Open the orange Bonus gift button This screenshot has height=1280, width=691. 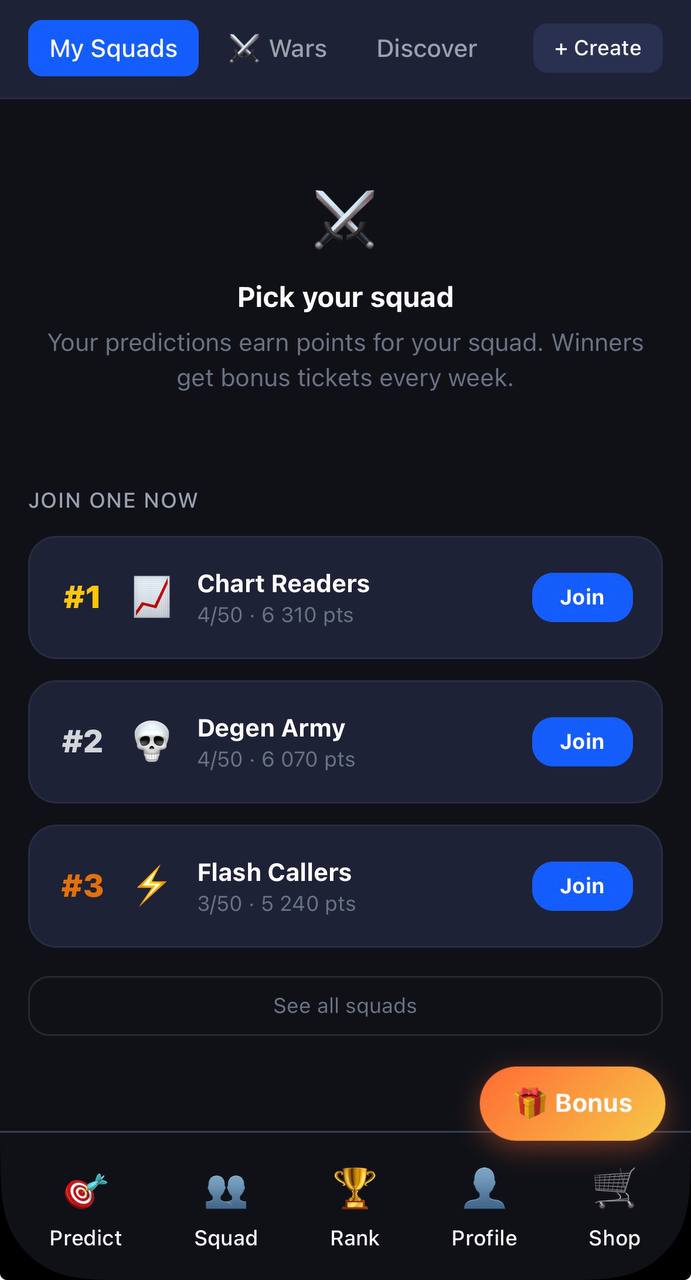tap(573, 1103)
